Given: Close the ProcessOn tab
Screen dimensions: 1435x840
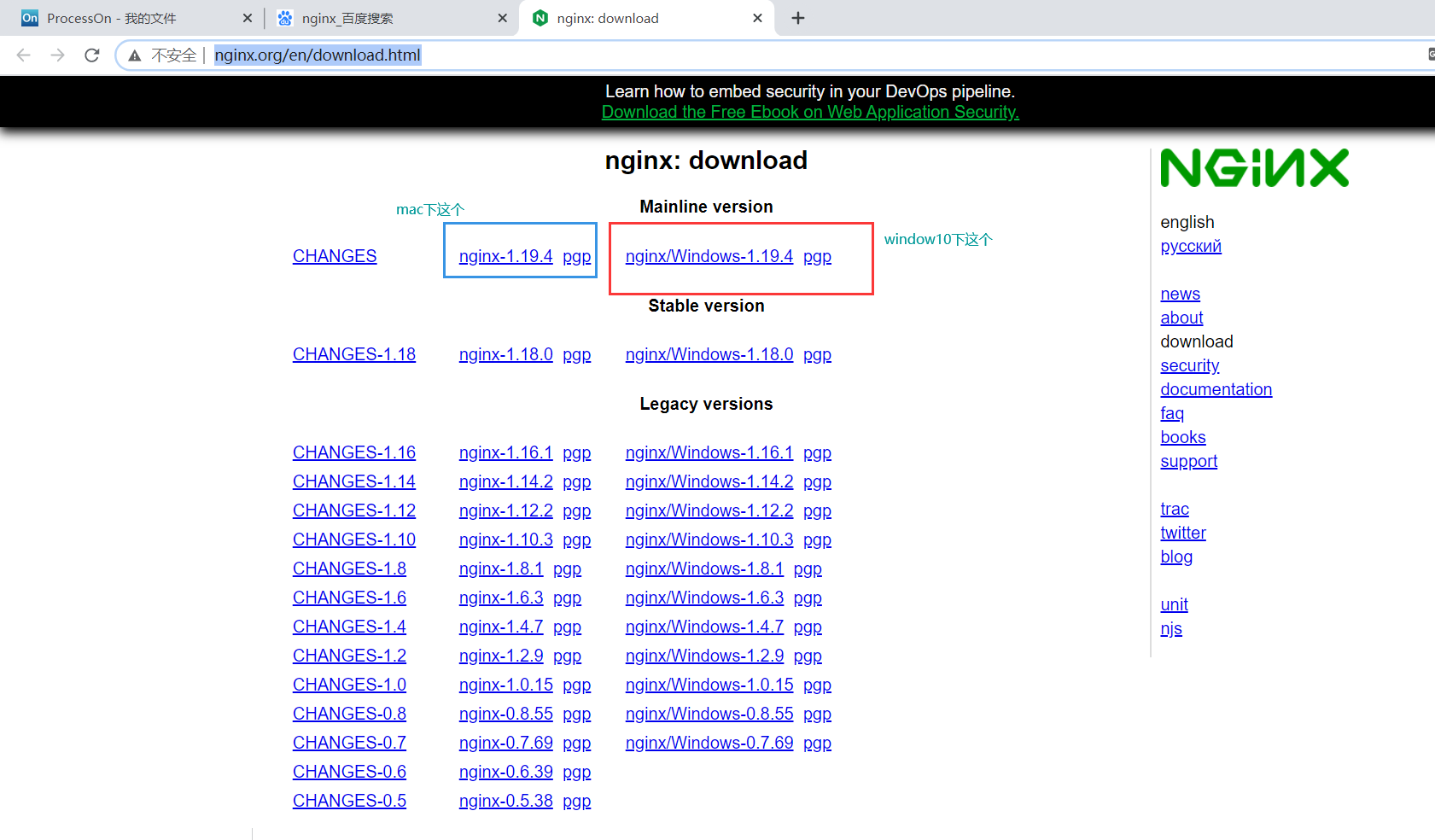Looking at the screenshot, I should tap(248, 18).
